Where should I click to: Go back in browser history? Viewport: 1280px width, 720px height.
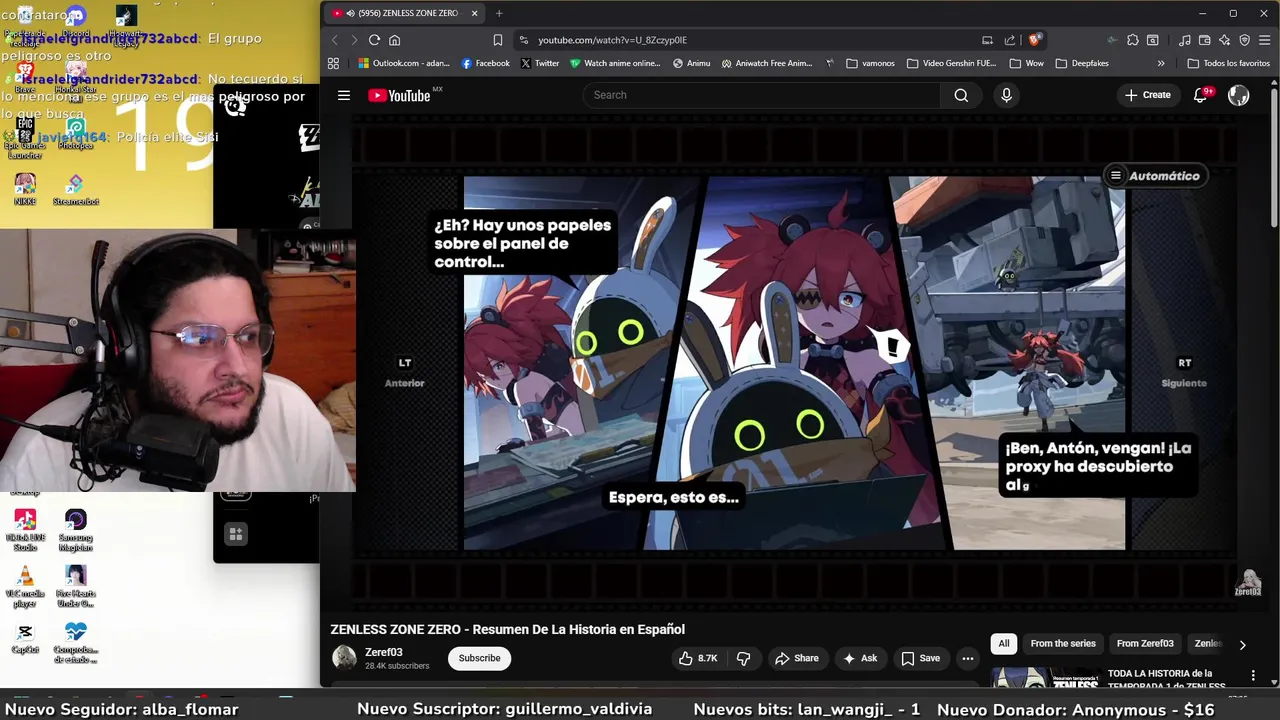(x=335, y=40)
